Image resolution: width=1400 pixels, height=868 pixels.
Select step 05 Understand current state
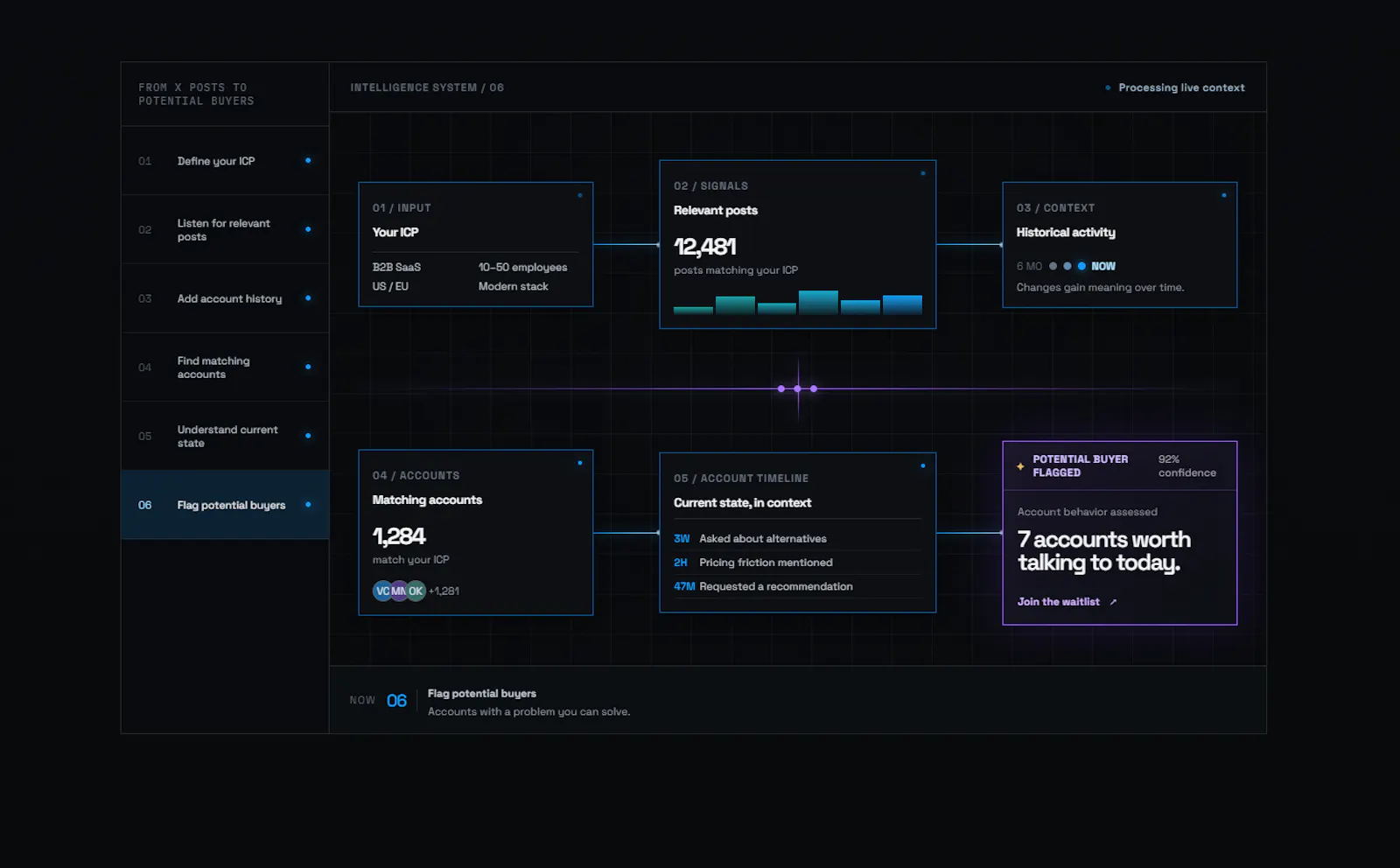[225, 437]
